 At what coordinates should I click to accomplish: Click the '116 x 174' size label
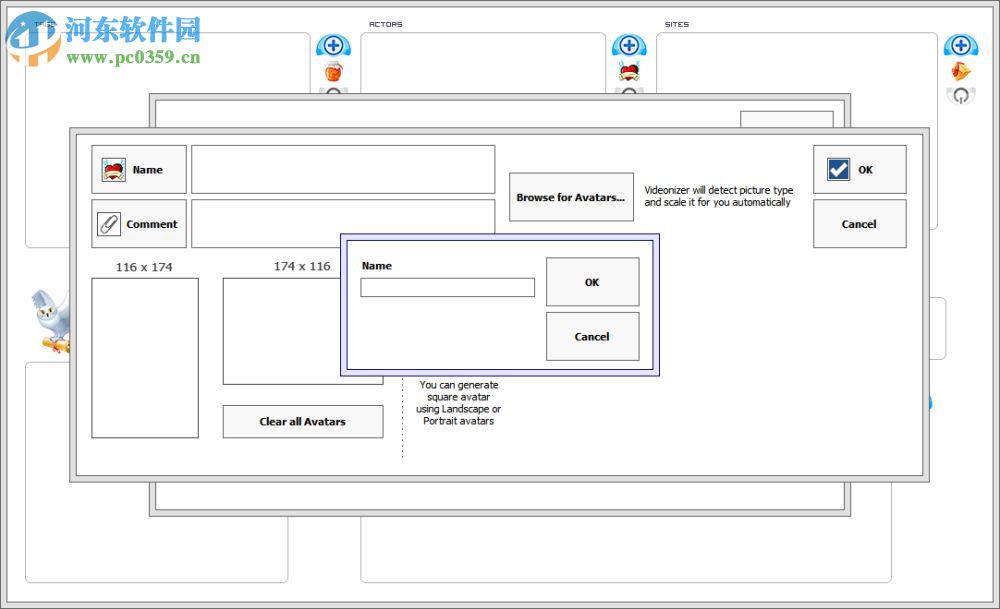pos(144,267)
